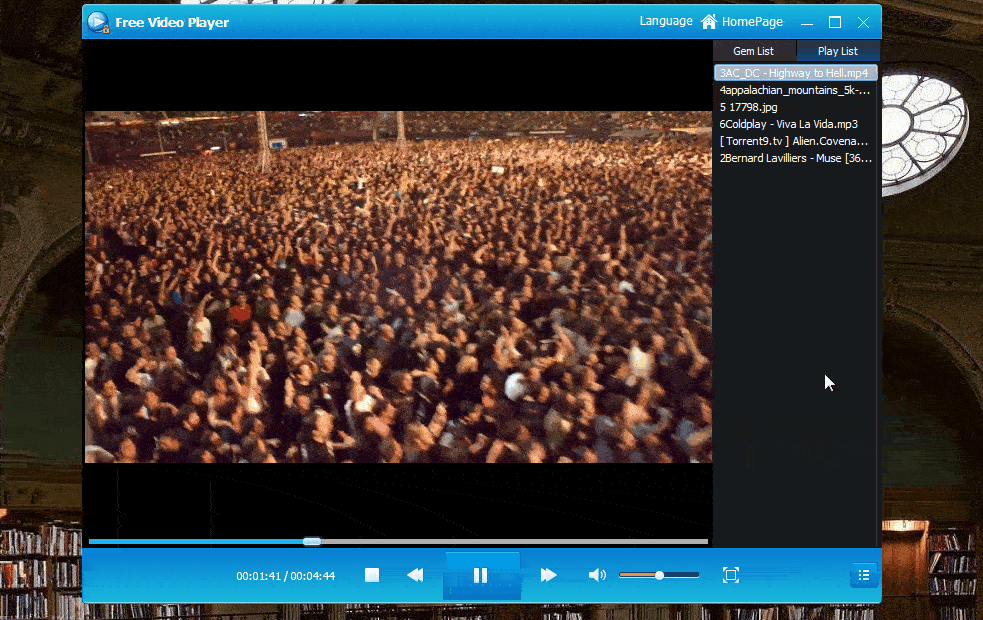Select 3AC_DC - Highway to Hell.mp4
Screen dimensions: 983x620
click(x=796, y=73)
